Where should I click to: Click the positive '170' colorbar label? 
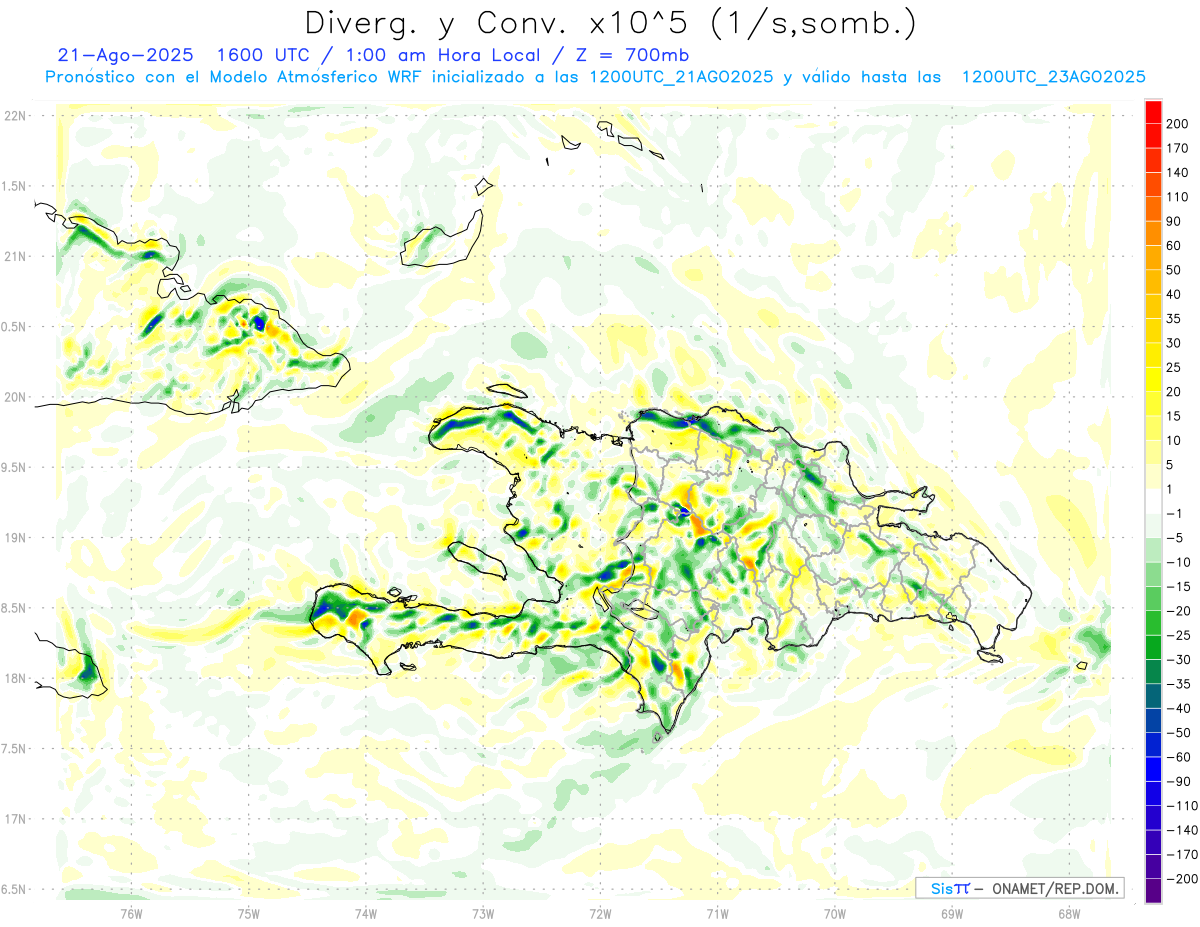pos(1177,148)
